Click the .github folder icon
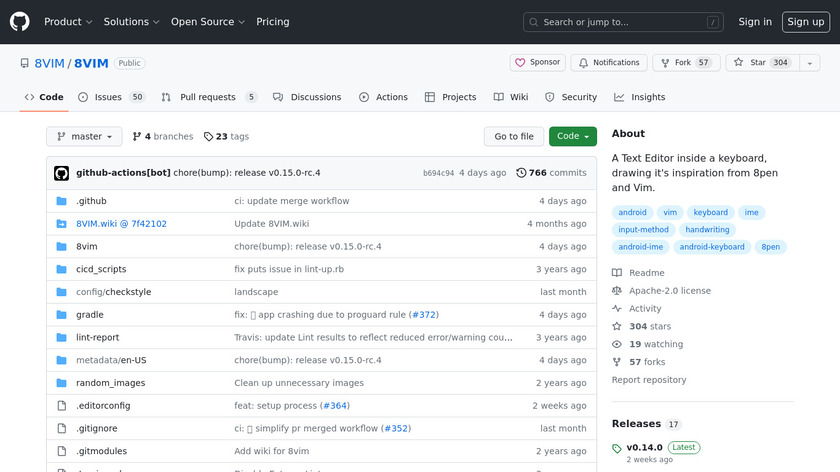This screenshot has width=840, height=472. pos(61,201)
